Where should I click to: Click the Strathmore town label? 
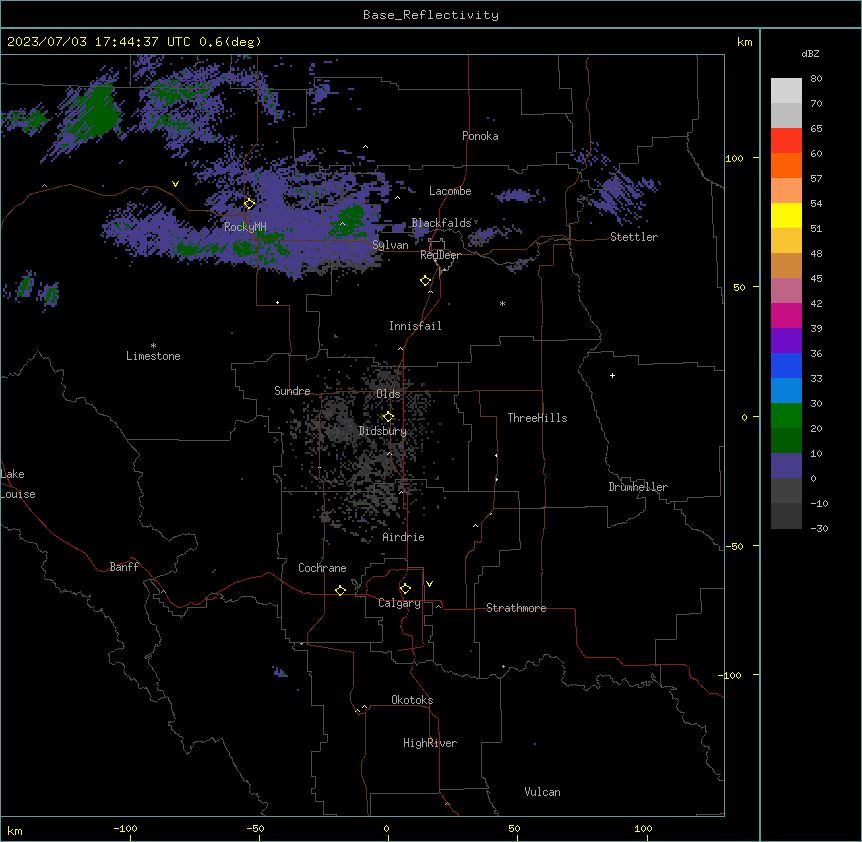click(516, 608)
